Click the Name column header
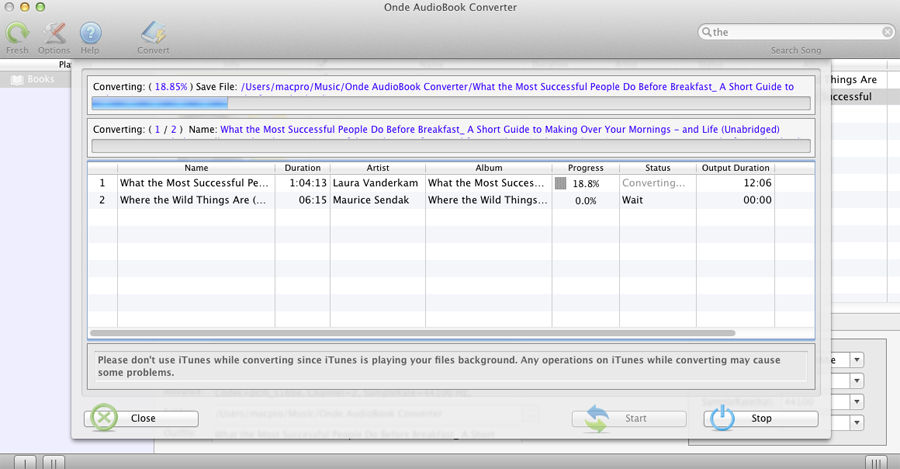The image size is (900, 469). pos(196,168)
